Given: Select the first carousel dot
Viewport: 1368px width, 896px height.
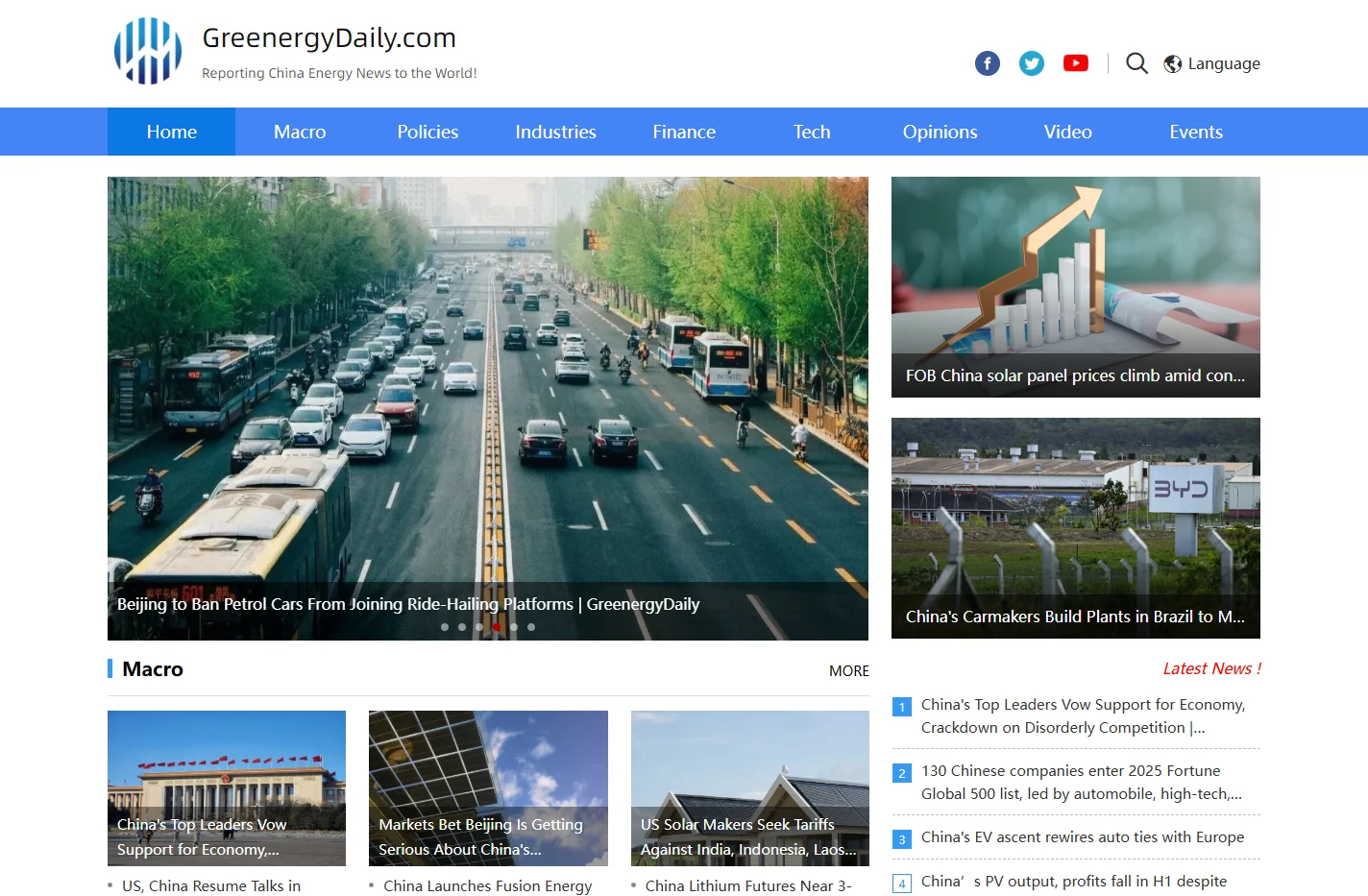Looking at the screenshot, I should coord(445,627).
